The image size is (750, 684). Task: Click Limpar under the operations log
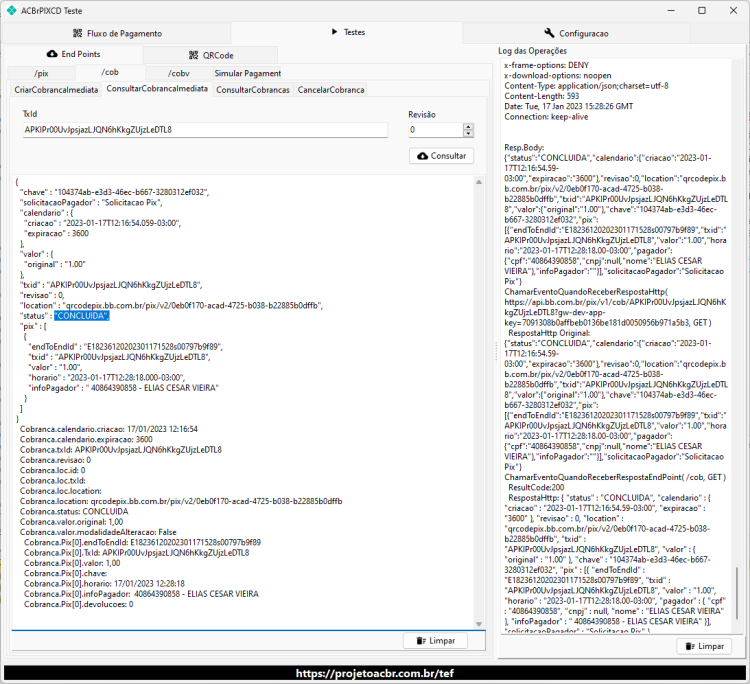click(x=704, y=646)
